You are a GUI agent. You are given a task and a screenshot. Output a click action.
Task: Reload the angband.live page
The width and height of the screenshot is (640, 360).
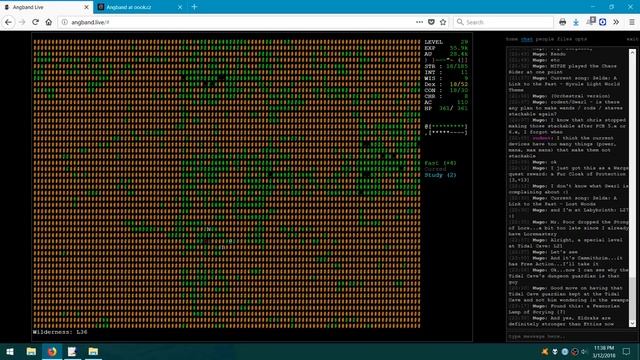[36, 22]
